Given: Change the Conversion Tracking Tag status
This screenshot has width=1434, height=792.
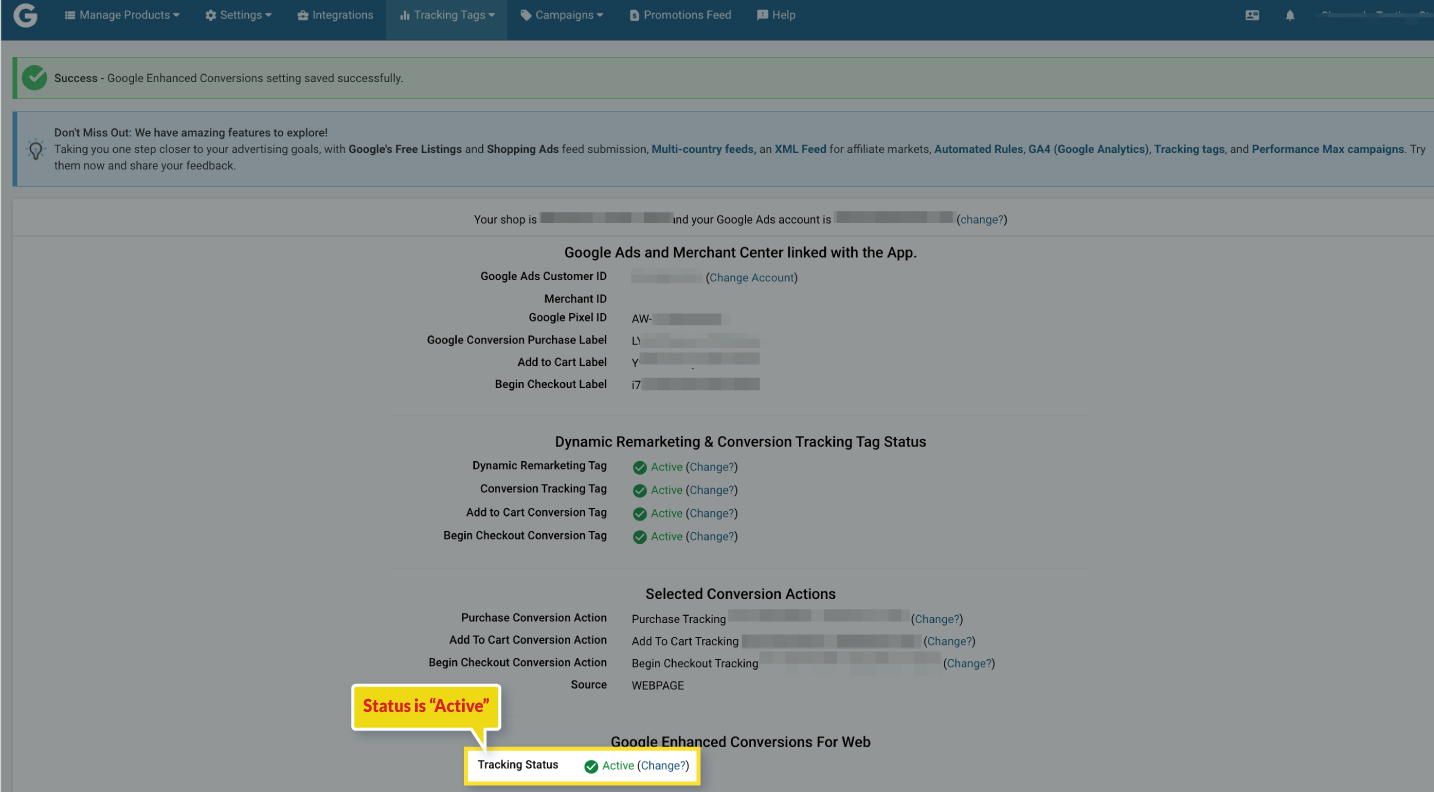Looking at the screenshot, I should click(x=712, y=490).
